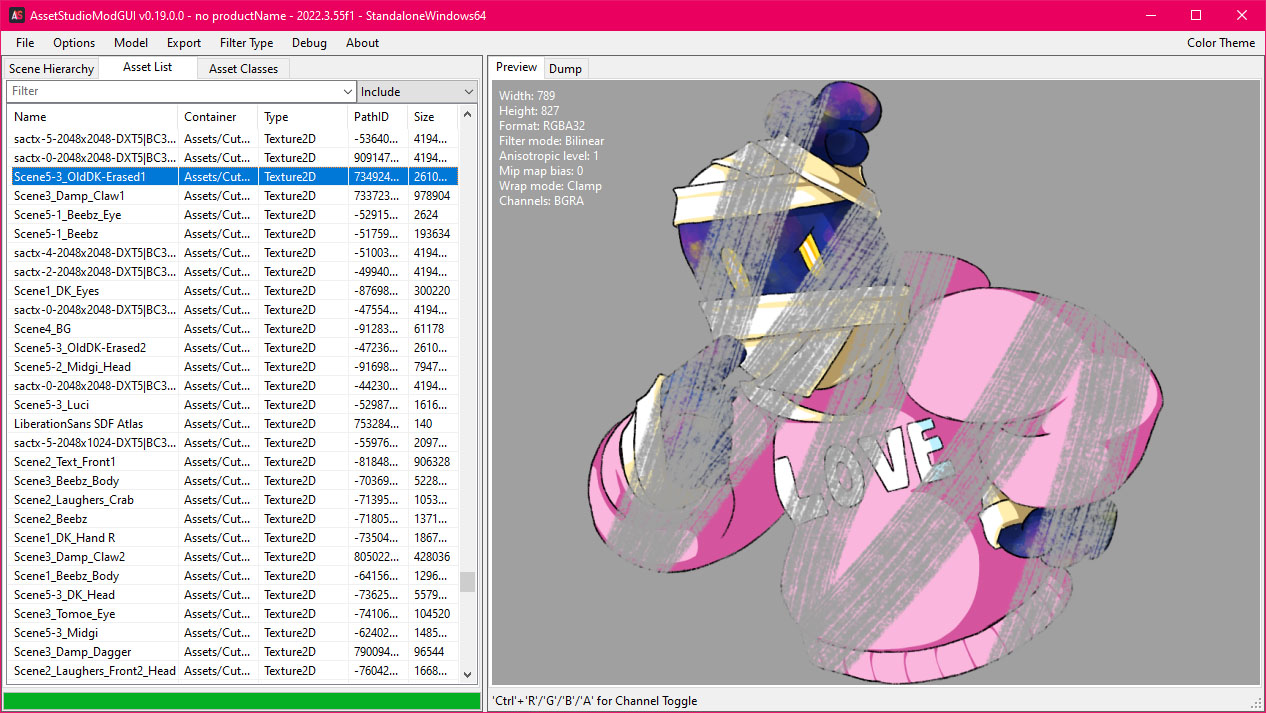The image size is (1266, 713).
Task: Switch to the Scene Hierarchy tab
Action: (x=51, y=69)
